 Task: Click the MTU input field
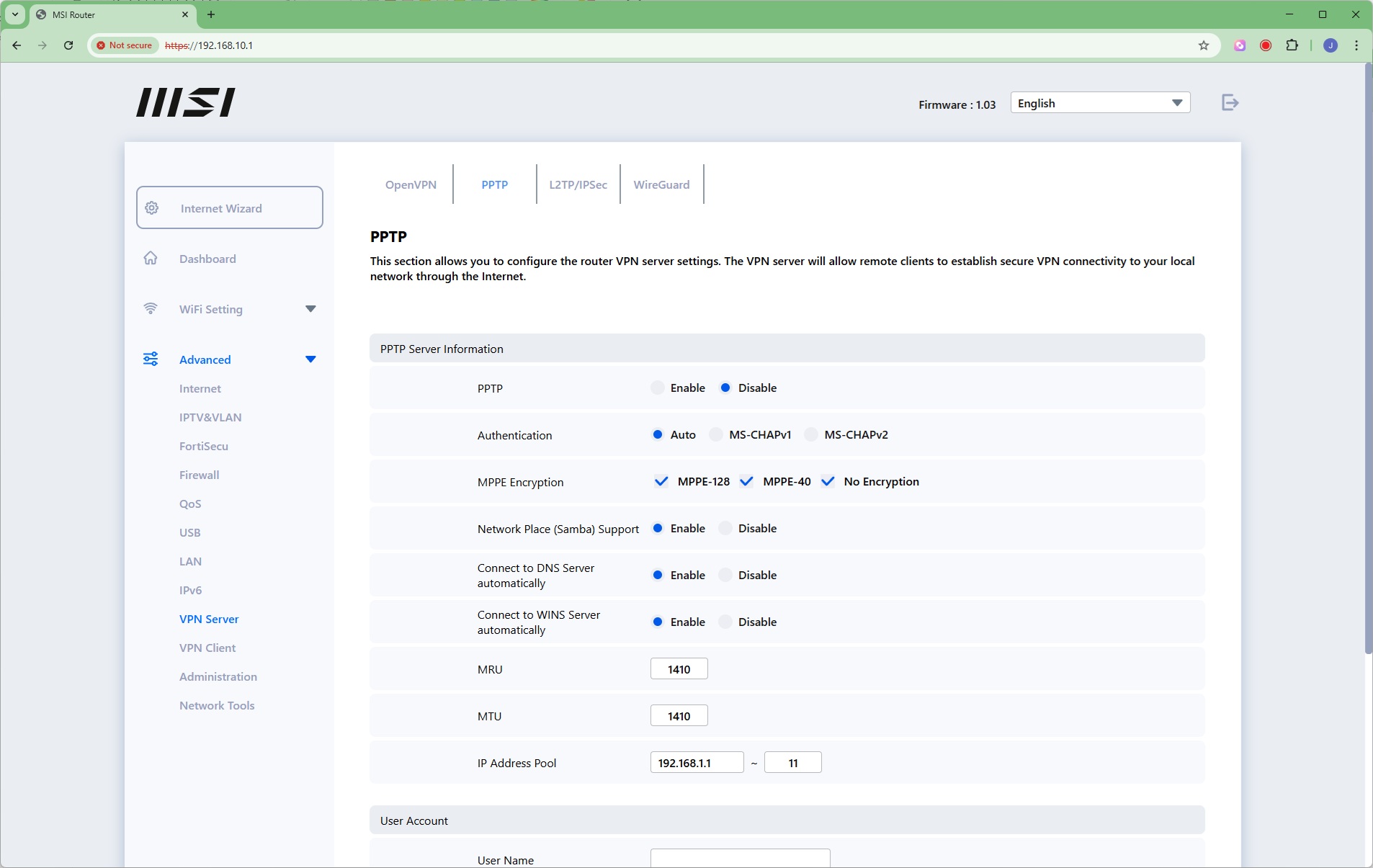point(679,716)
